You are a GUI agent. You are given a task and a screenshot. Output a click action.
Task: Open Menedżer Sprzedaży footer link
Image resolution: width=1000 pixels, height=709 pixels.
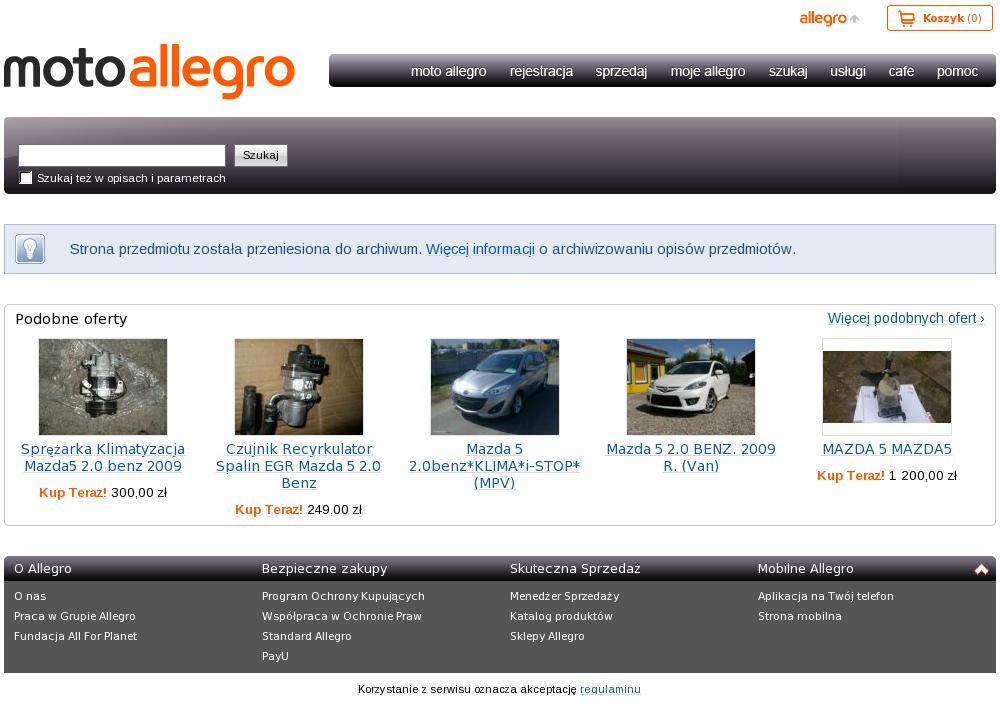point(564,596)
